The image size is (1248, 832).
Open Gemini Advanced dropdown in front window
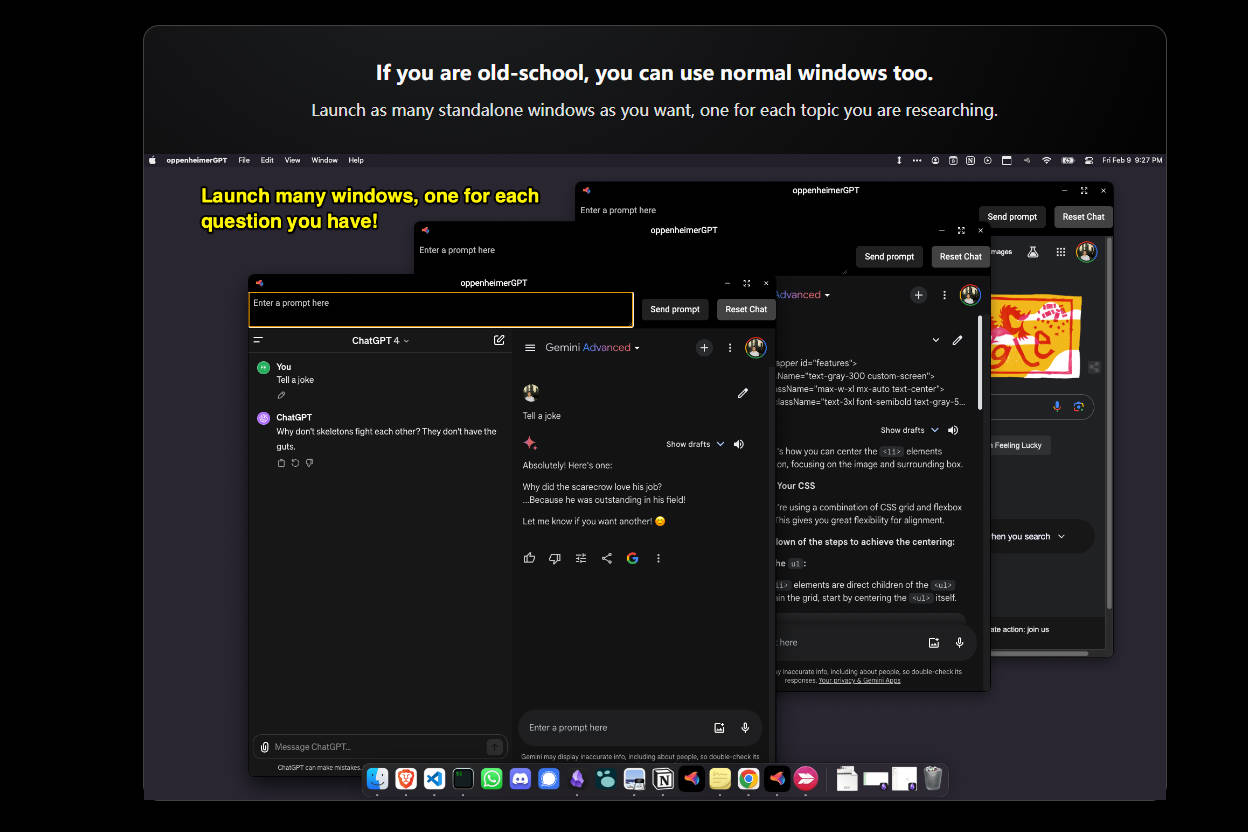coord(593,348)
